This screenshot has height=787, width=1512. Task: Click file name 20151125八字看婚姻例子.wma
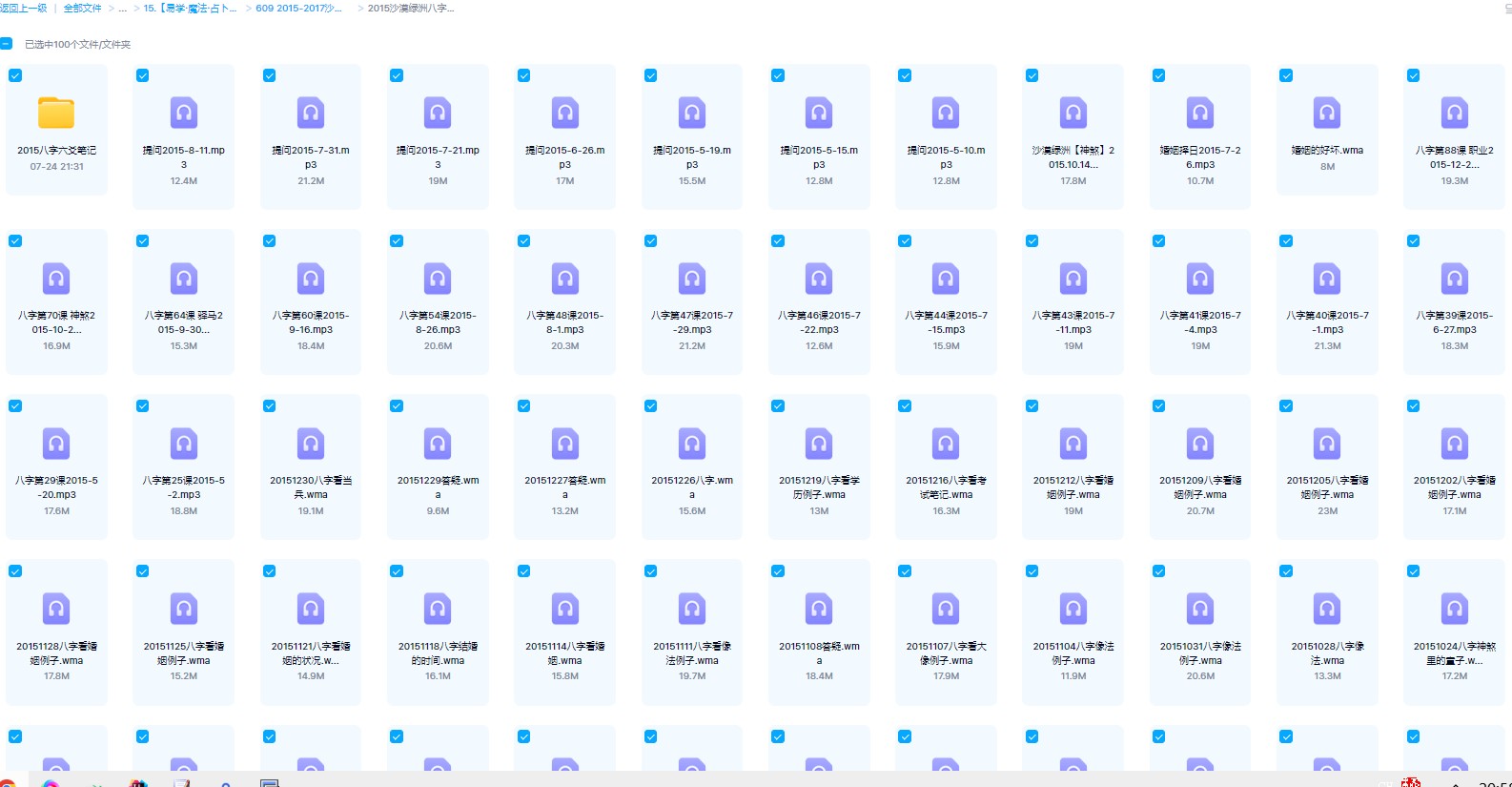tap(184, 652)
